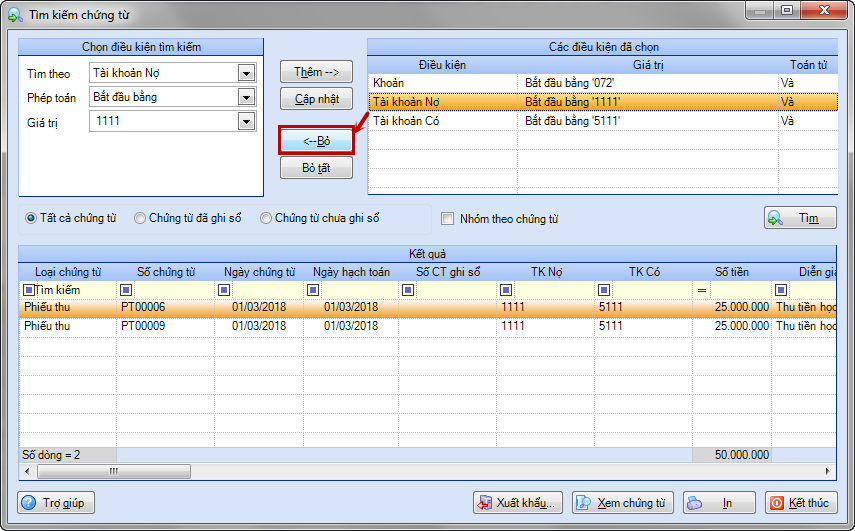
Task: Click the filter icon under Ngày chứng từ
Action: click(x=216, y=290)
